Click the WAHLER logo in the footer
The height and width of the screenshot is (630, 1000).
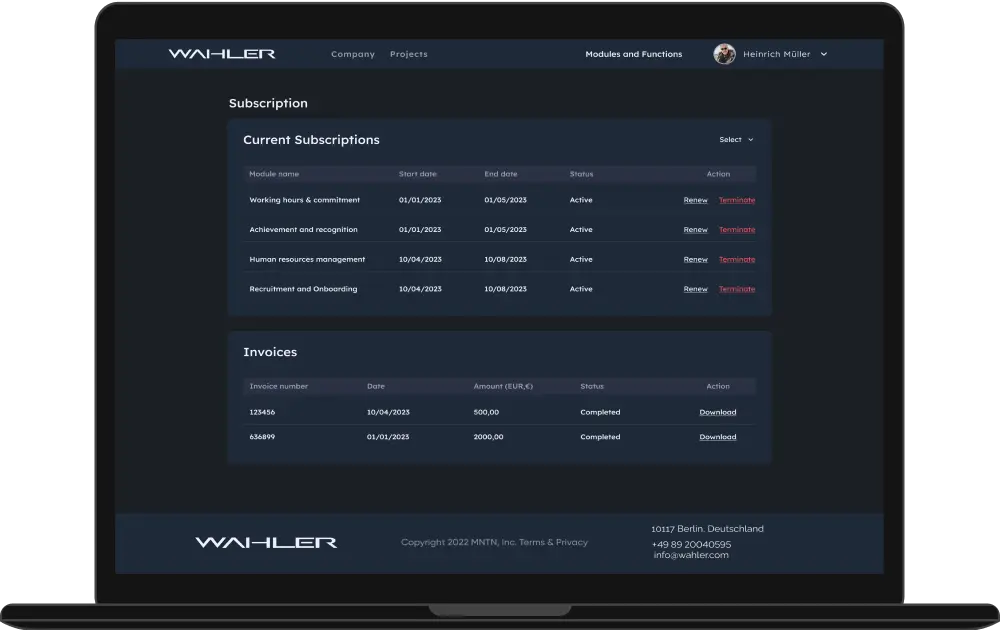pos(265,541)
